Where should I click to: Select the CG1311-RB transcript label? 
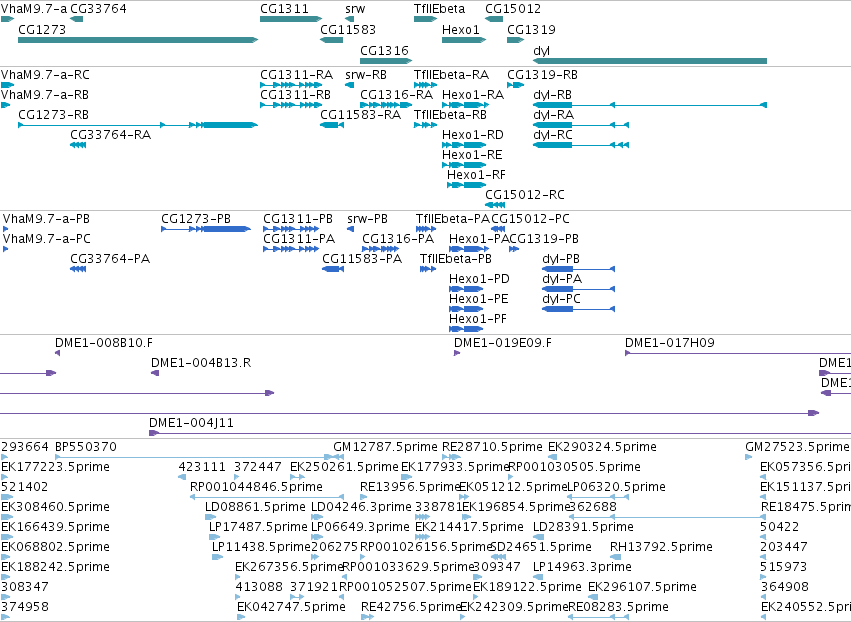(x=295, y=95)
